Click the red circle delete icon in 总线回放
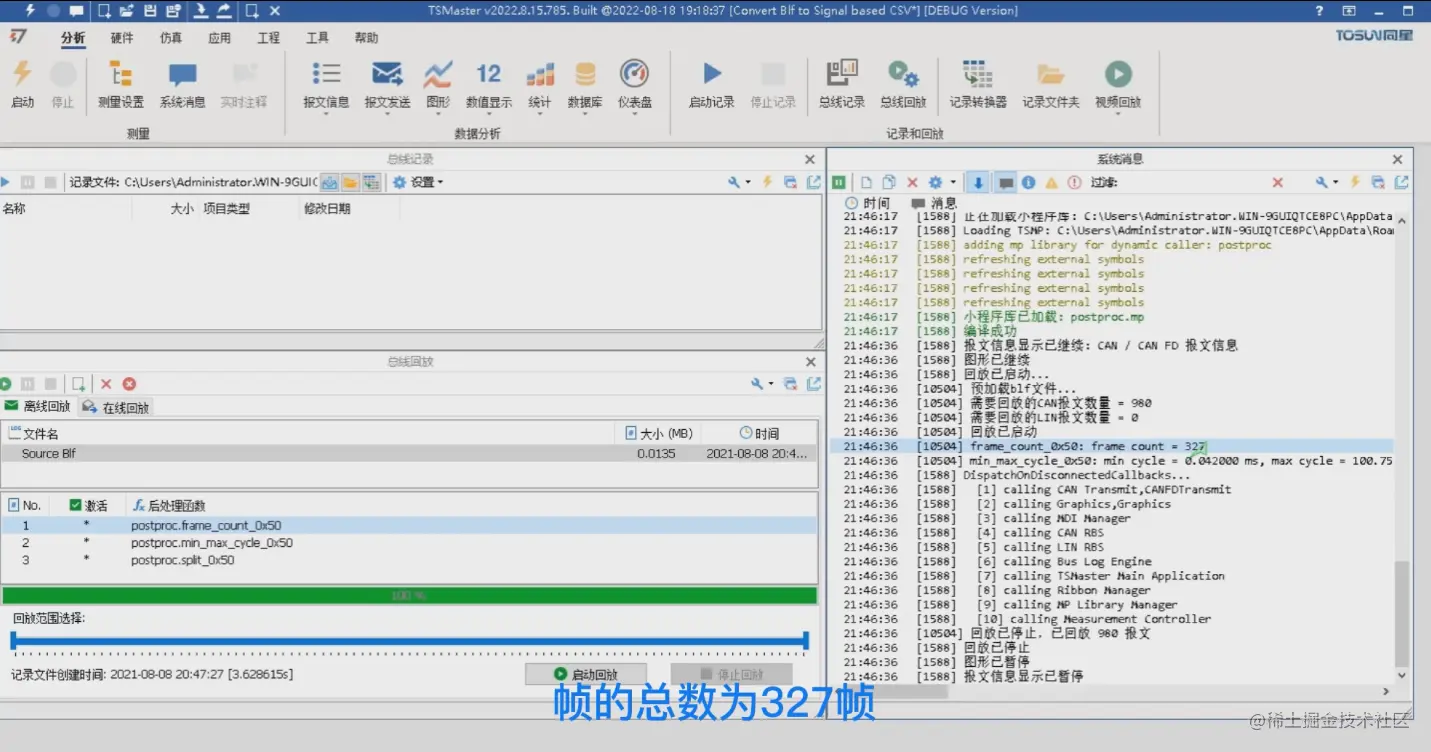1431x752 pixels. click(x=129, y=384)
